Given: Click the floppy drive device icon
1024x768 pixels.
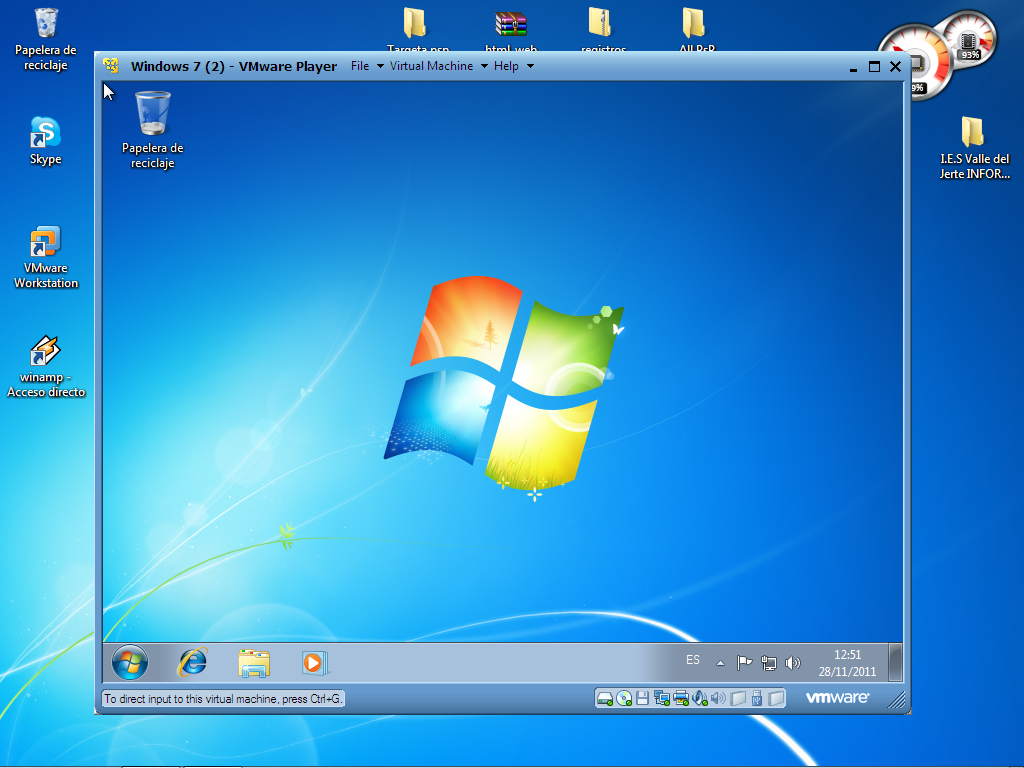Looking at the screenshot, I should tap(643, 698).
